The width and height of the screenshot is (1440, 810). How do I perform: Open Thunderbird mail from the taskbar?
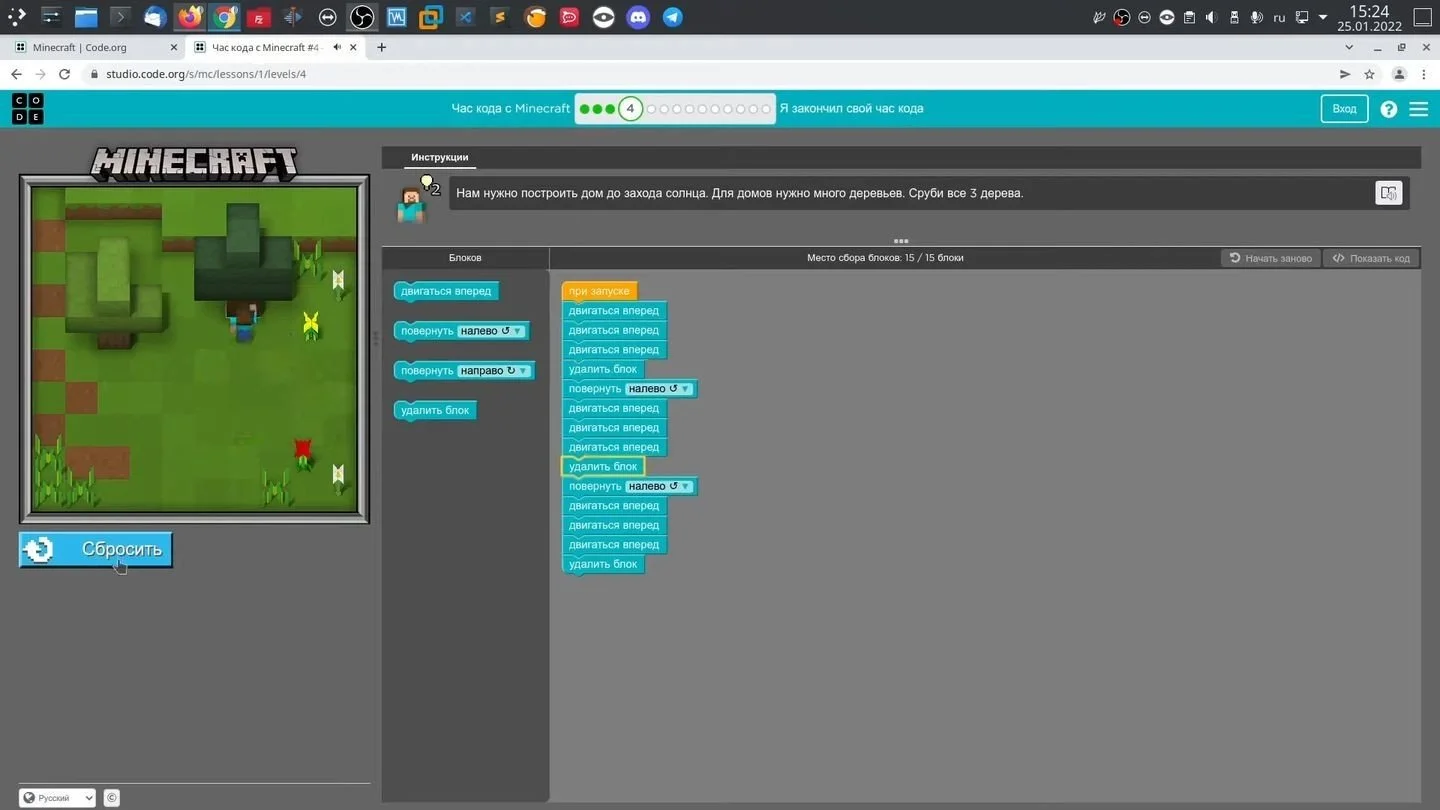tap(155, 17)
